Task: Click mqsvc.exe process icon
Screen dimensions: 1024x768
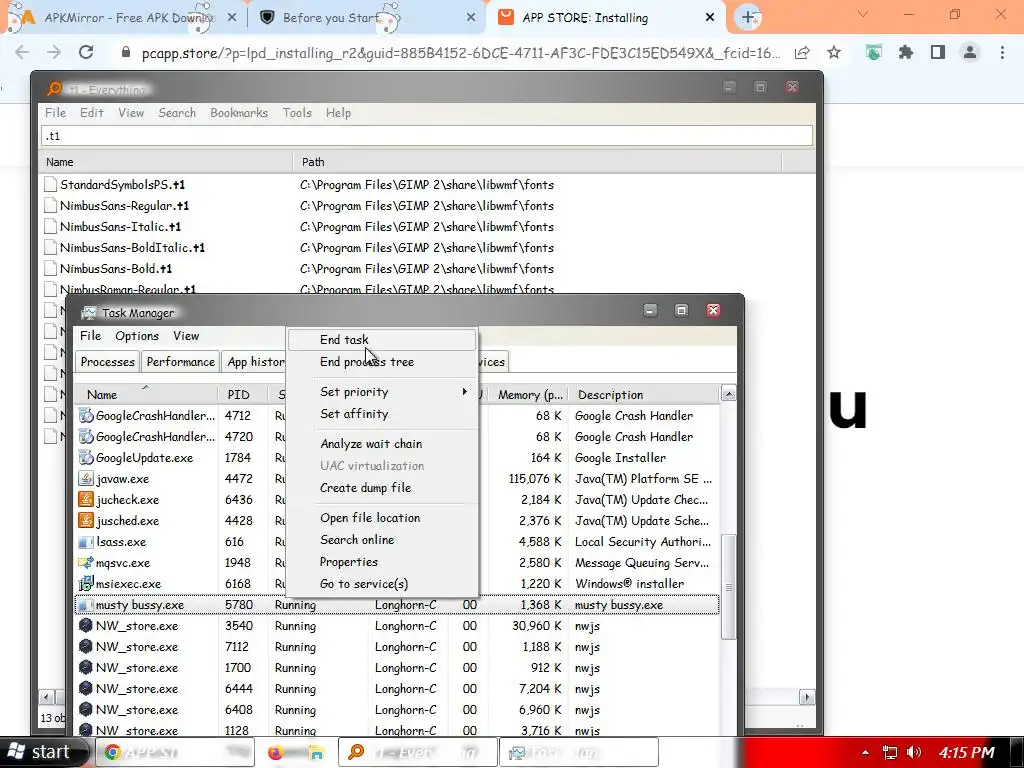Action: 86,562
